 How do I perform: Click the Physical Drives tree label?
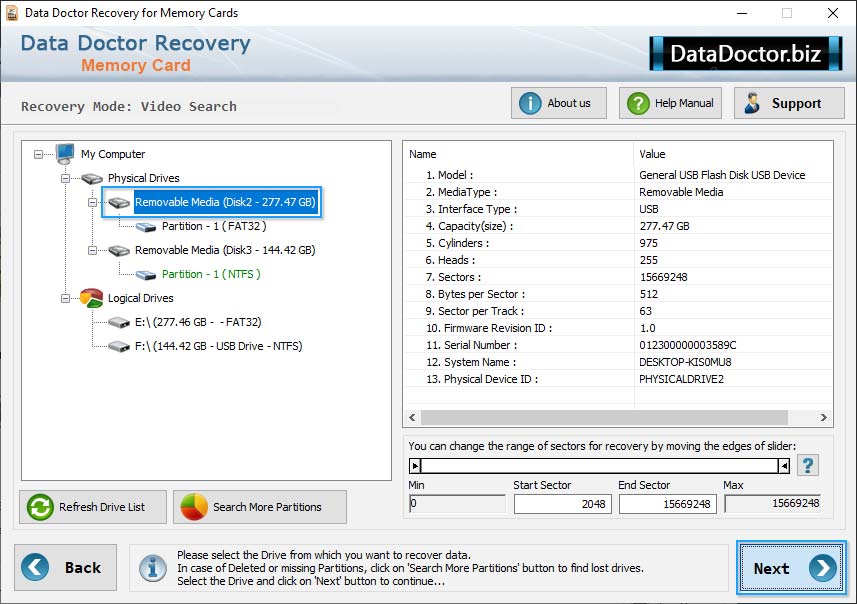click(x=143, y=178)
